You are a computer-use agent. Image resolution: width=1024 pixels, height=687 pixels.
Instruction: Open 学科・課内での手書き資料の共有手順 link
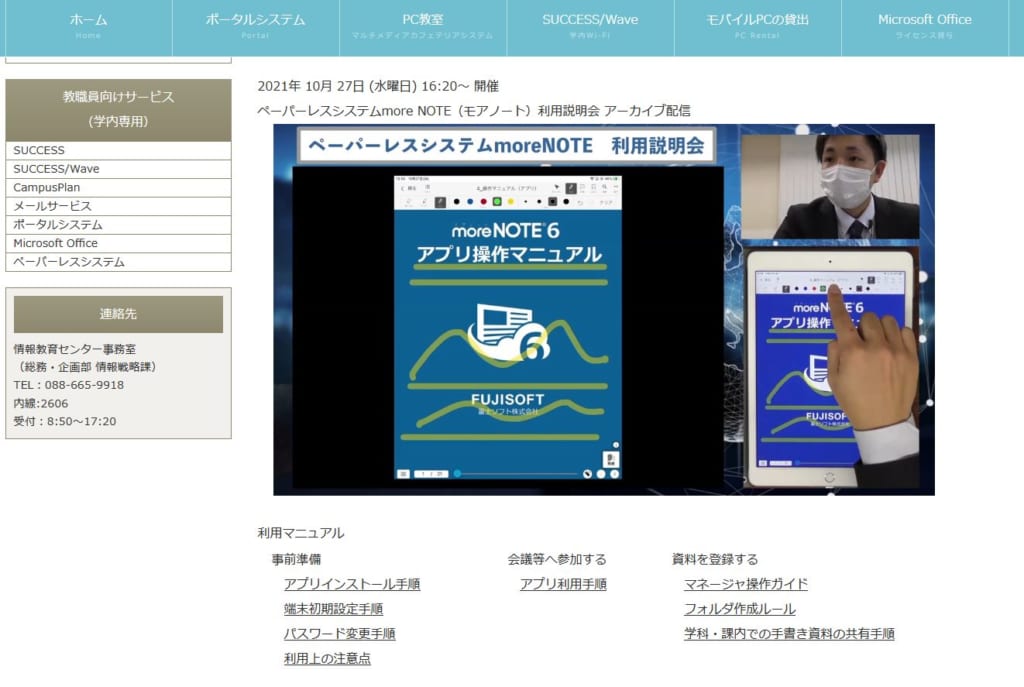coord(789,633)
